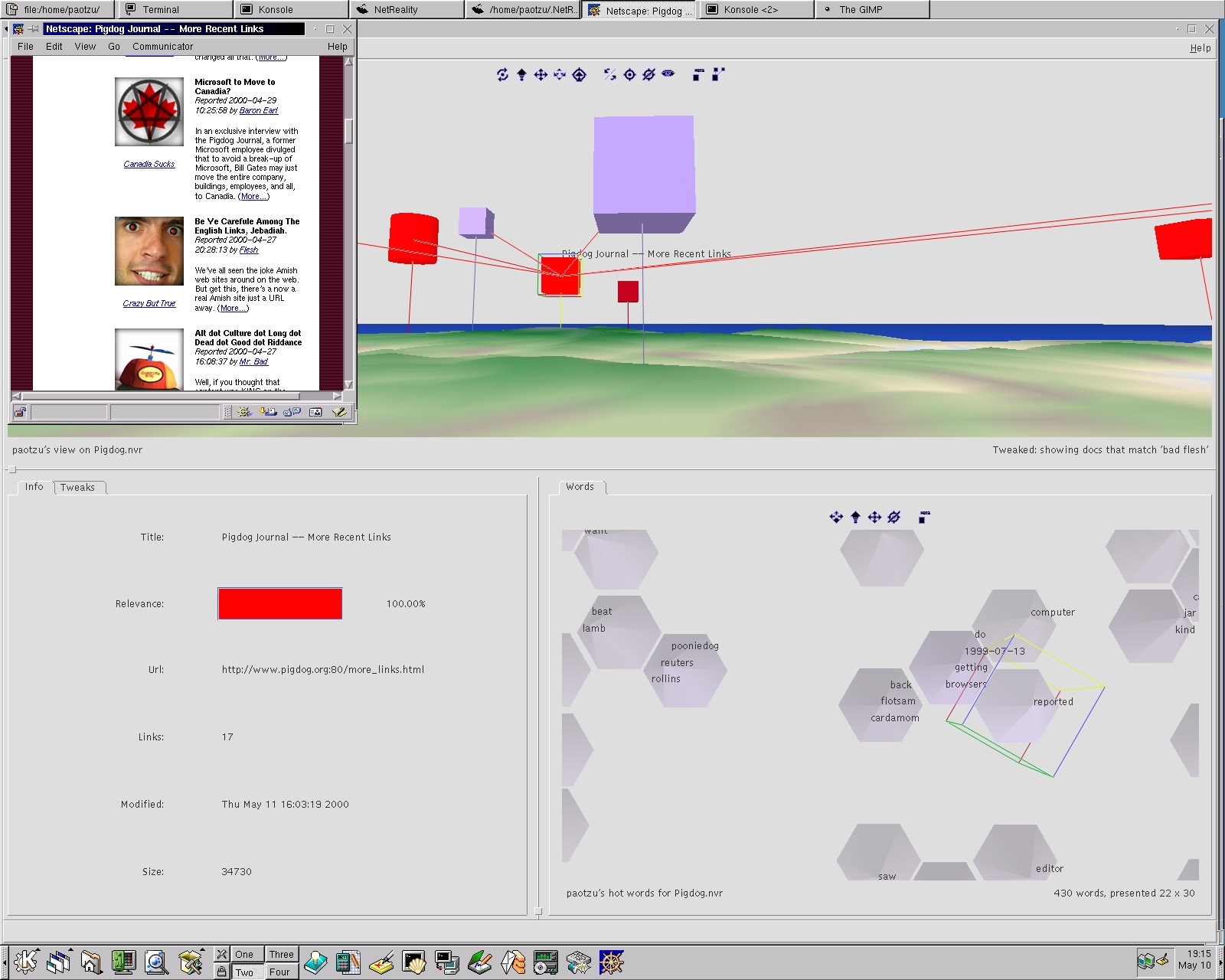1225x980 pixels.
Task: Open the File menu in Netscape
Action: [x=25, y=47]
